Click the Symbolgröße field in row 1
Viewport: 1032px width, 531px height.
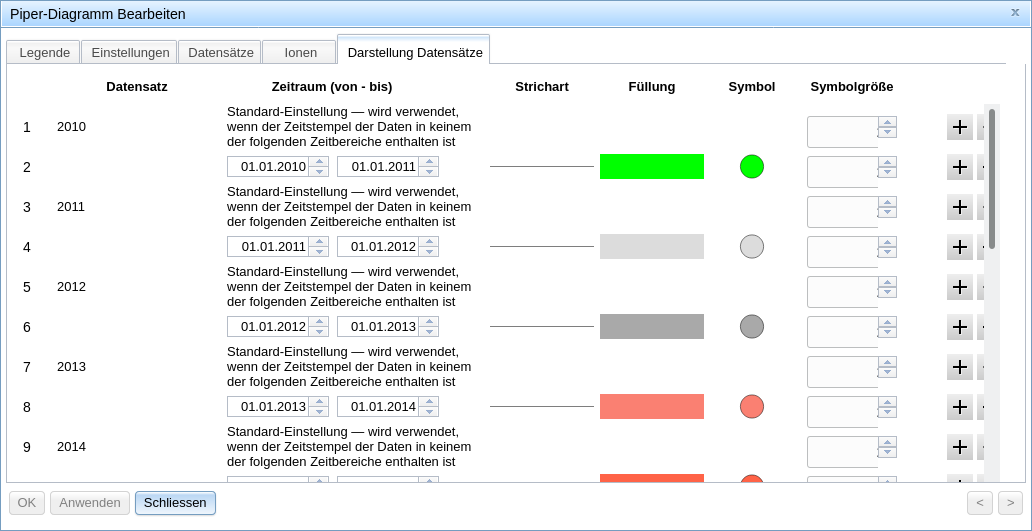click(x=843, y=132)
